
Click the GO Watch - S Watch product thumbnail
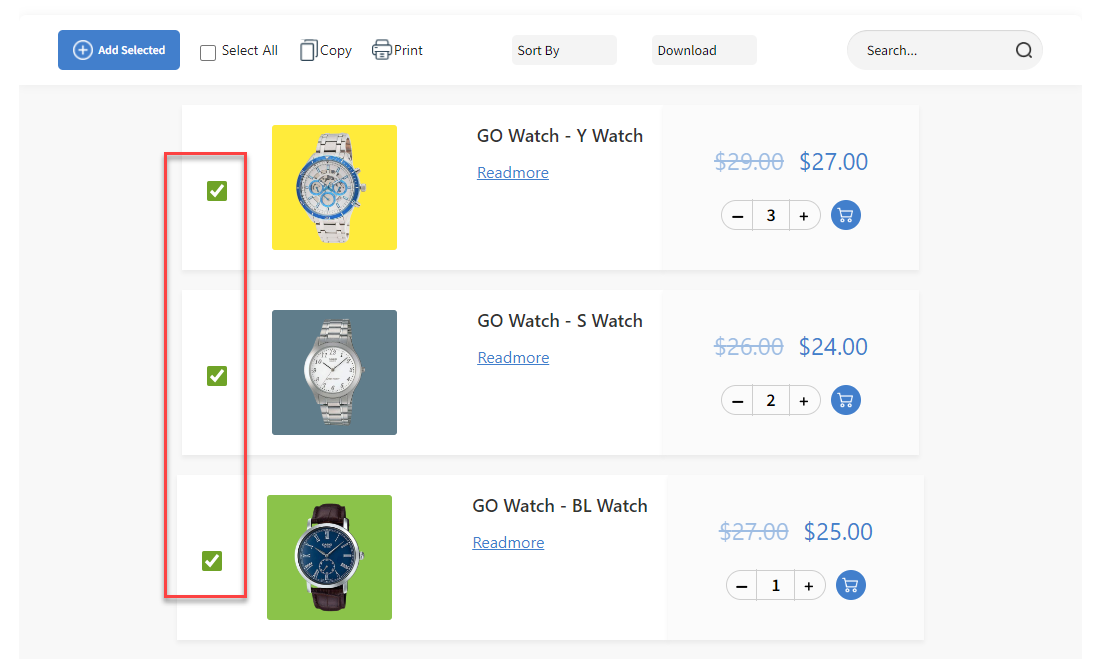click(334, 372)
